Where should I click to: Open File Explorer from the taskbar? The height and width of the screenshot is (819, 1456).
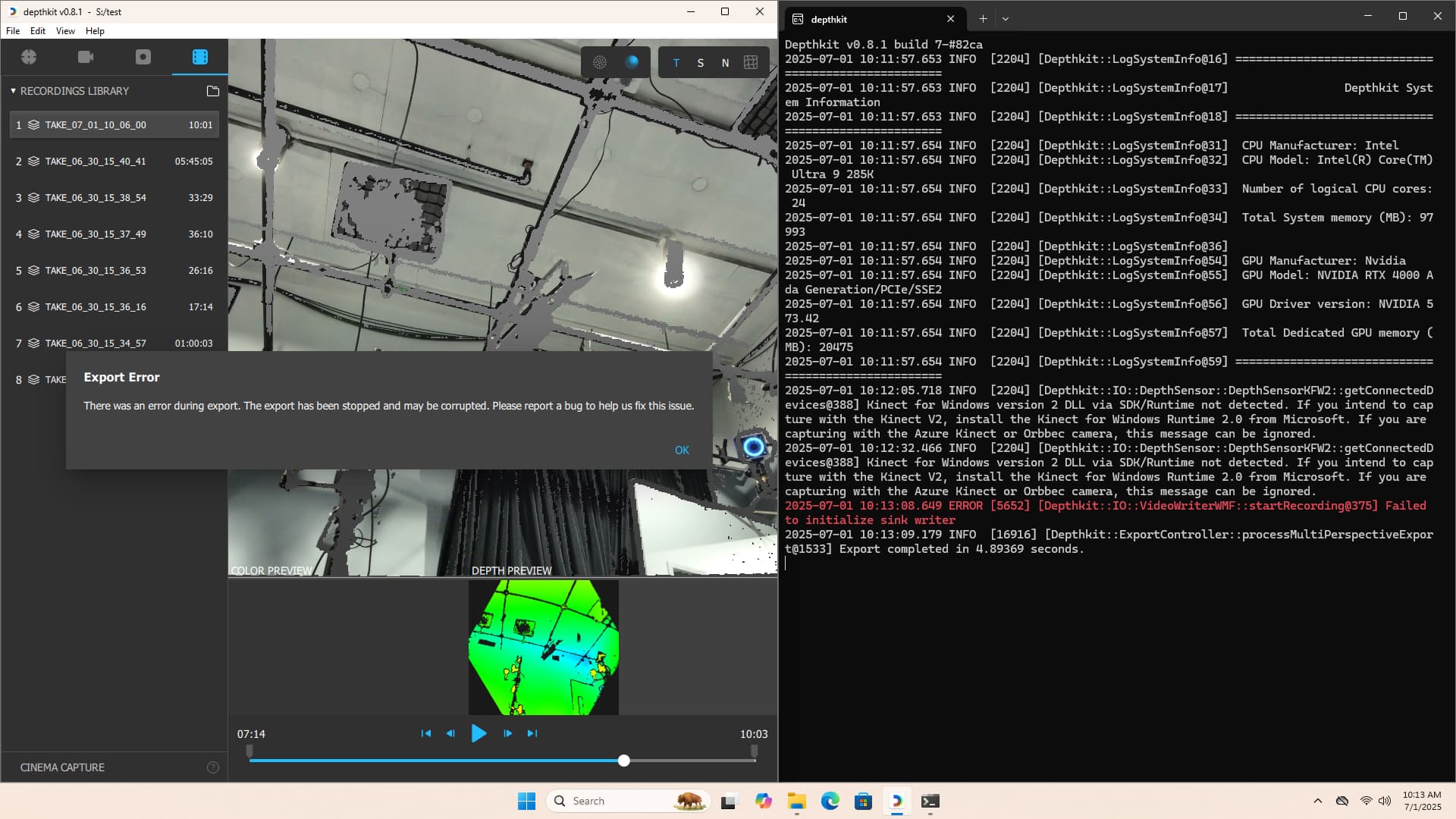(796, 801)
